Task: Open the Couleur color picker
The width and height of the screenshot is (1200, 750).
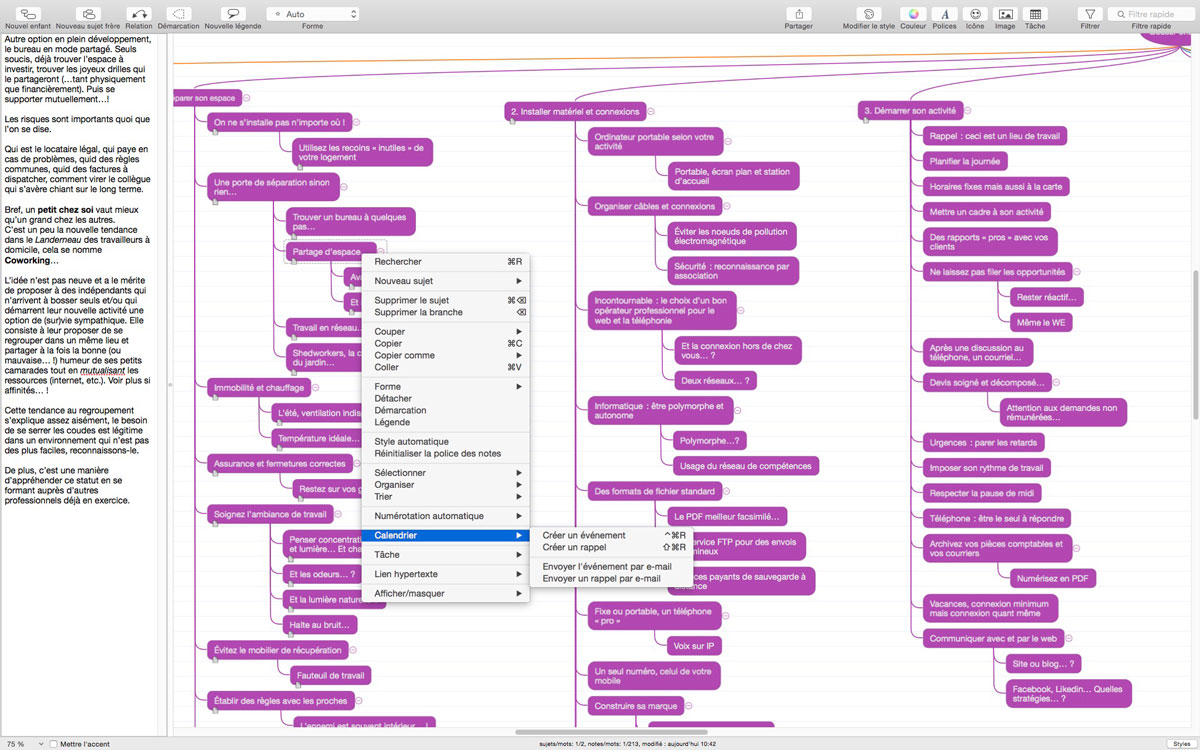Action: [912, 14]
